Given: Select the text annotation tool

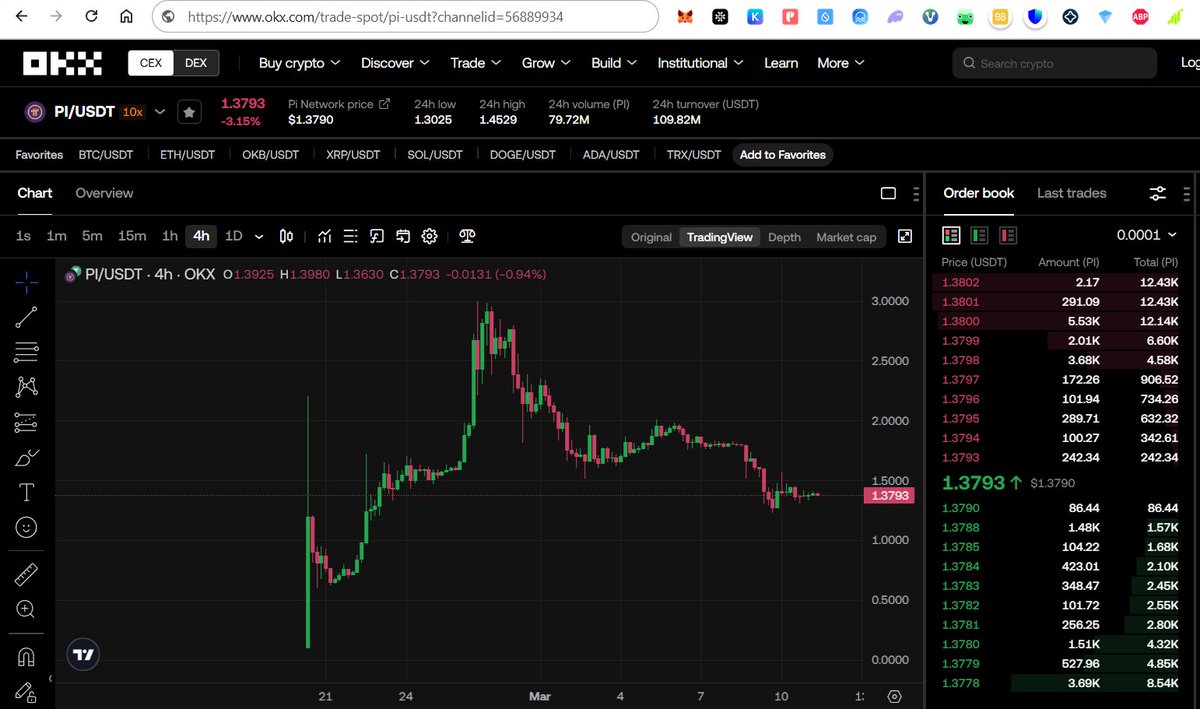Looking at the screenshot, I should pyautogui.click(x=27, y=492).
